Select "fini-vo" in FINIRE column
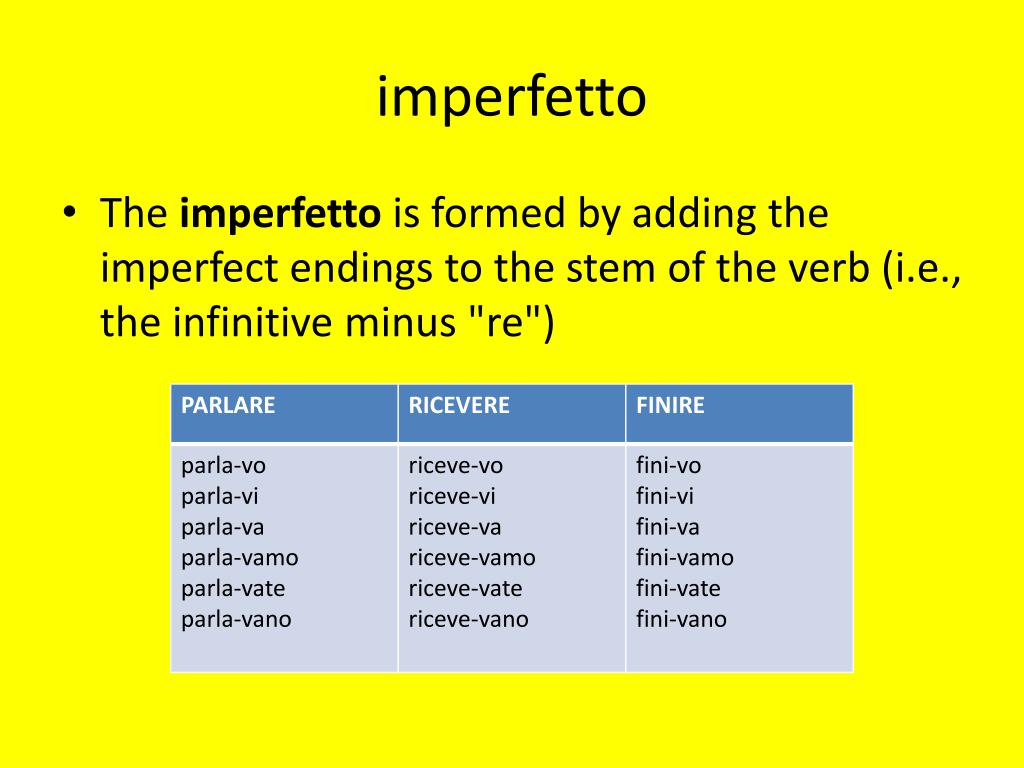This screenshot has width=1024, height=768. coord(669,466)
